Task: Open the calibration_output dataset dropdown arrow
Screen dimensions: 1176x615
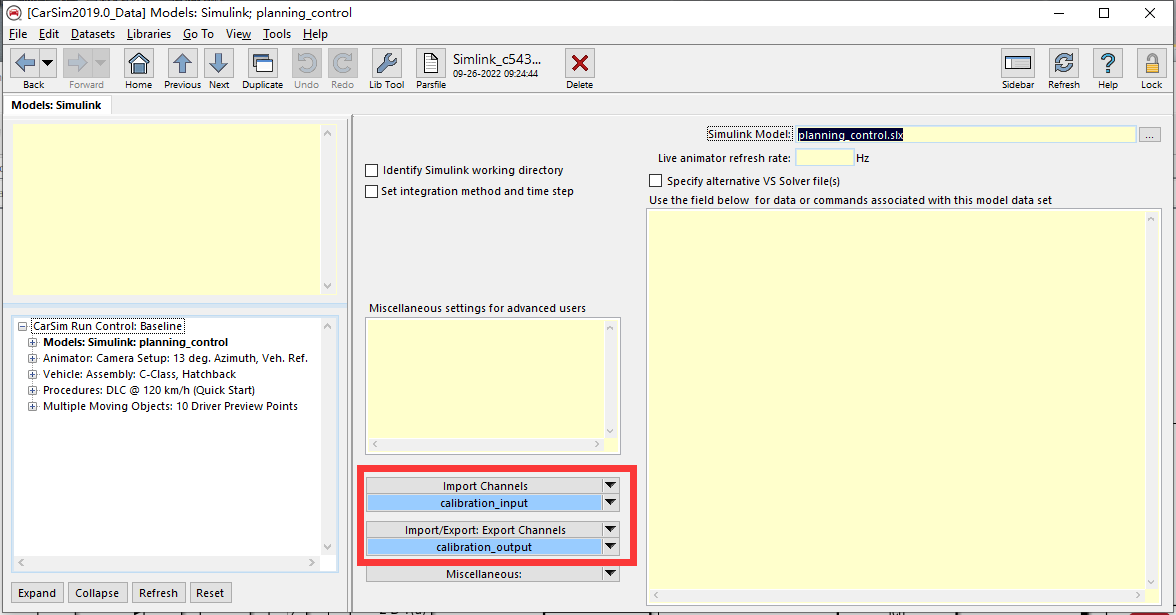Action: [x=610, y=547]
